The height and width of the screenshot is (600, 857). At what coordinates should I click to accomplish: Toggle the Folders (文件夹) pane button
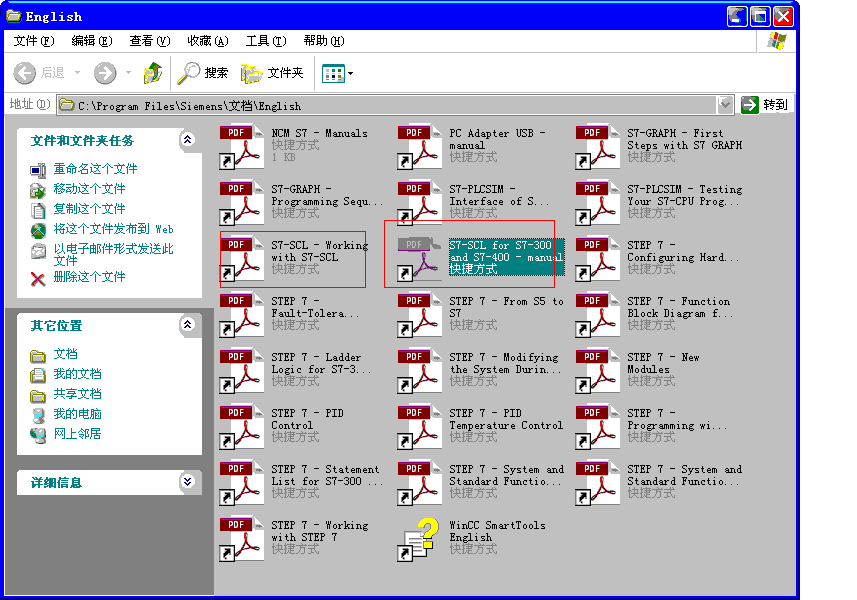(272, 73)
